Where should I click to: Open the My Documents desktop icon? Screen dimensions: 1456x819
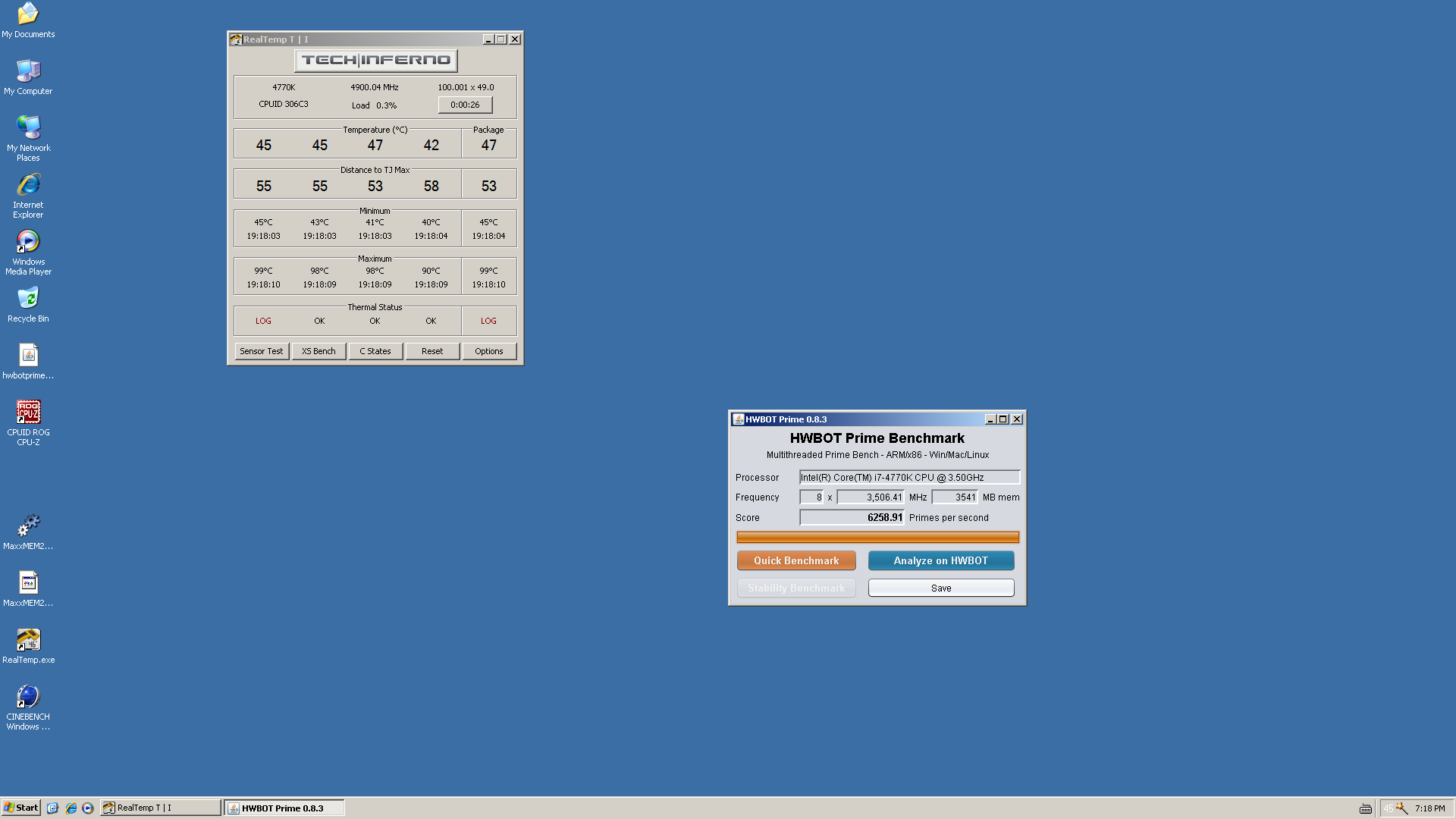click(28, 20)
